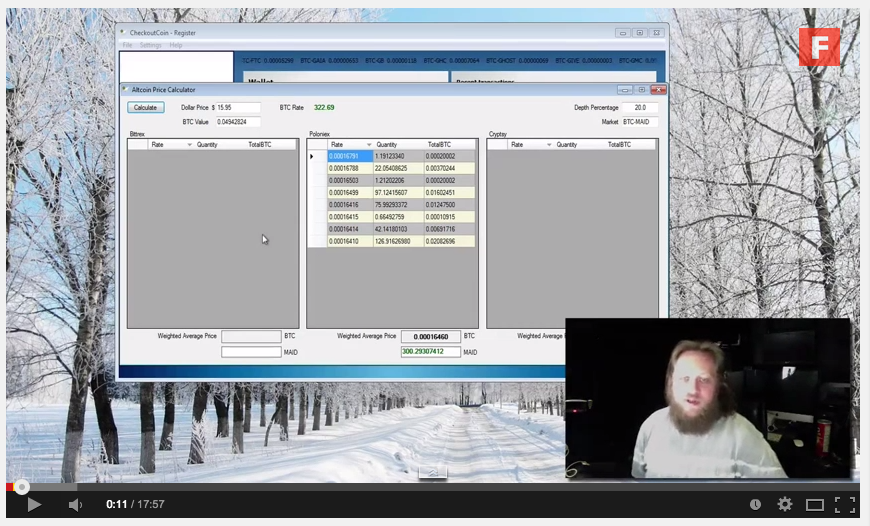Enter fullscreen mode
The height and width of the screenshot is (526, 870).
pyautogui.click(x=845, y=504)
